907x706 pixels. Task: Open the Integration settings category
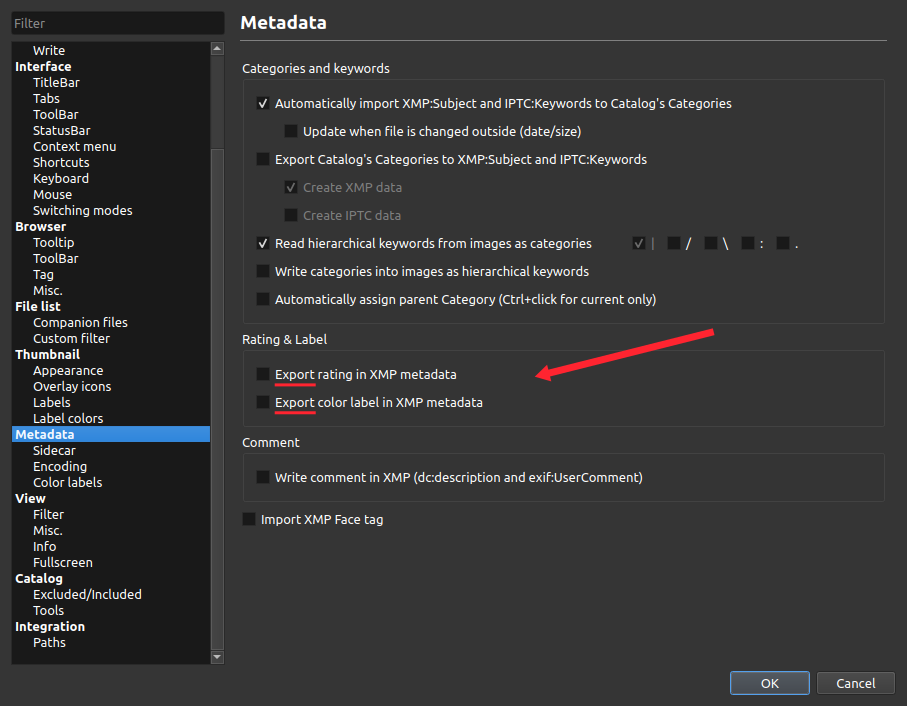[x=50, y=626]
